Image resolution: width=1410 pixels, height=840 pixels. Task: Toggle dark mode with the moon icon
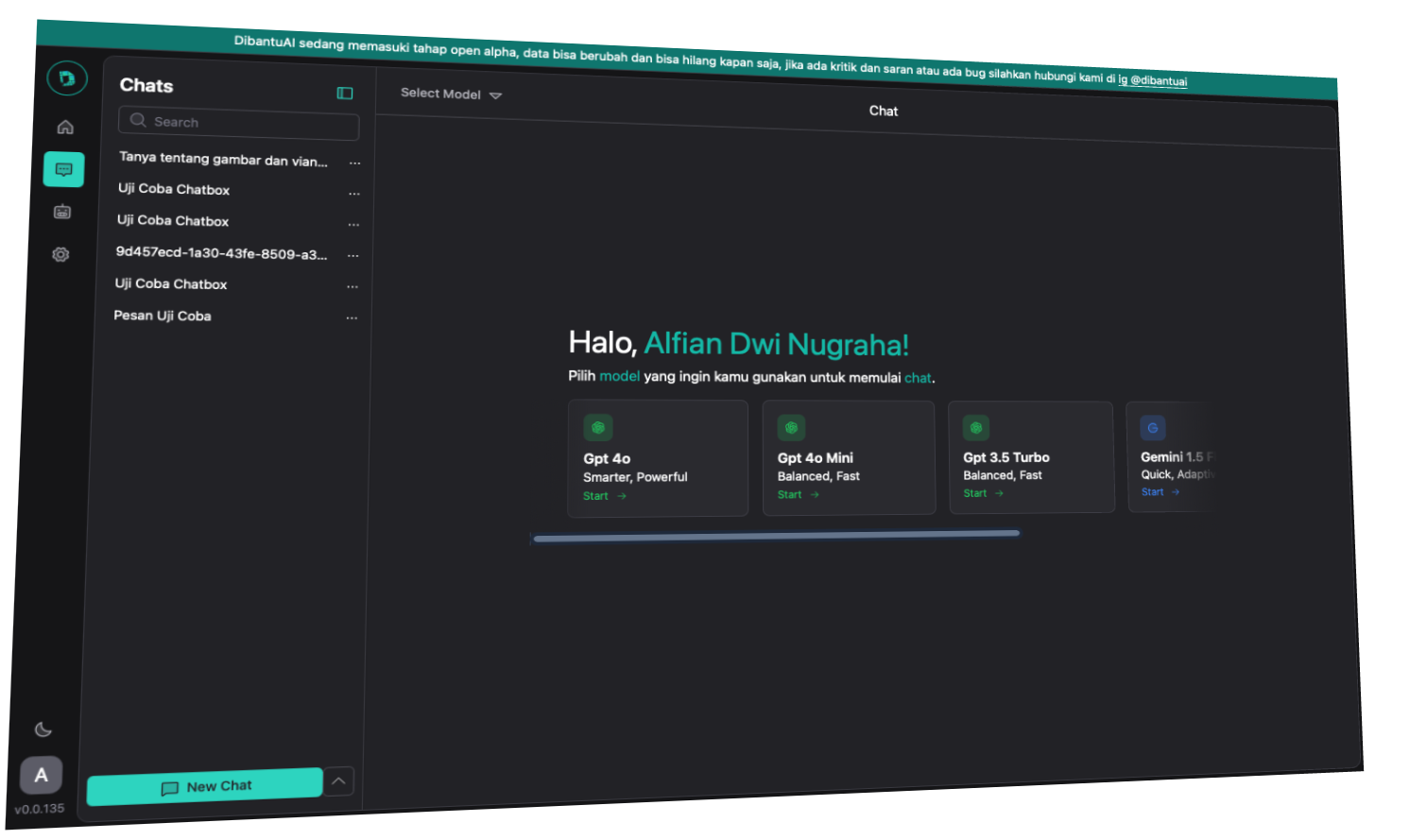click(x=43, y=729)
